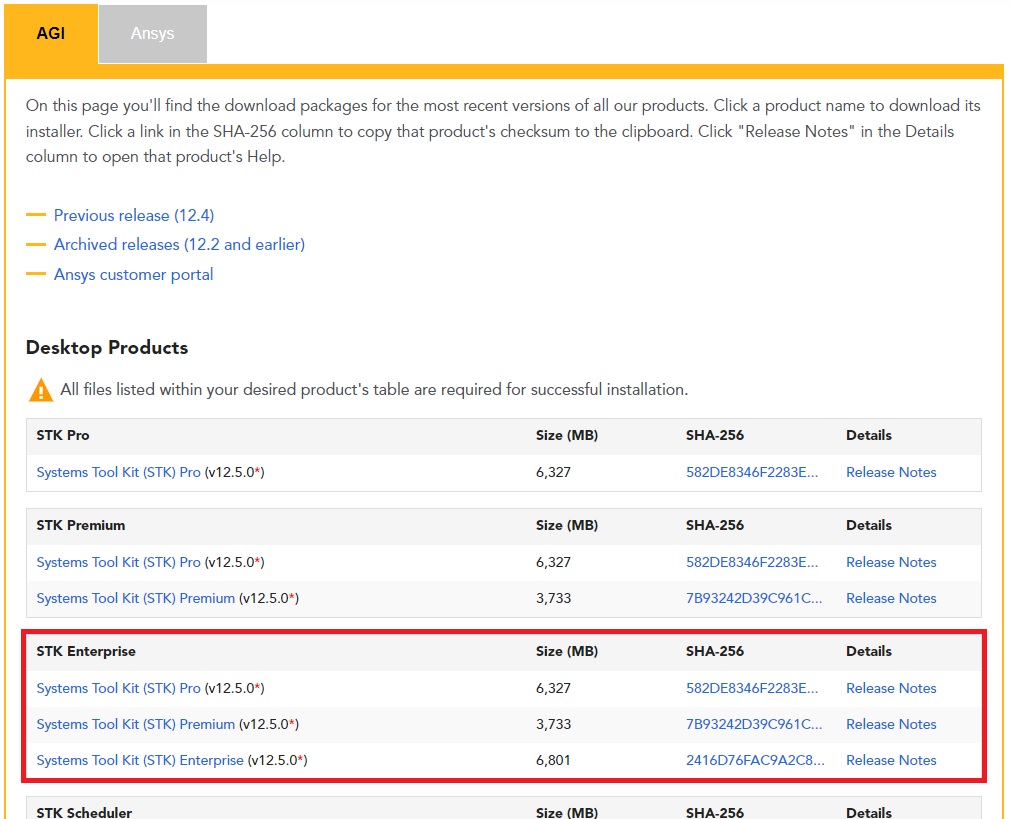
Task: Download STK Premium installer under STK Premium table
Action: click(135, 598)
